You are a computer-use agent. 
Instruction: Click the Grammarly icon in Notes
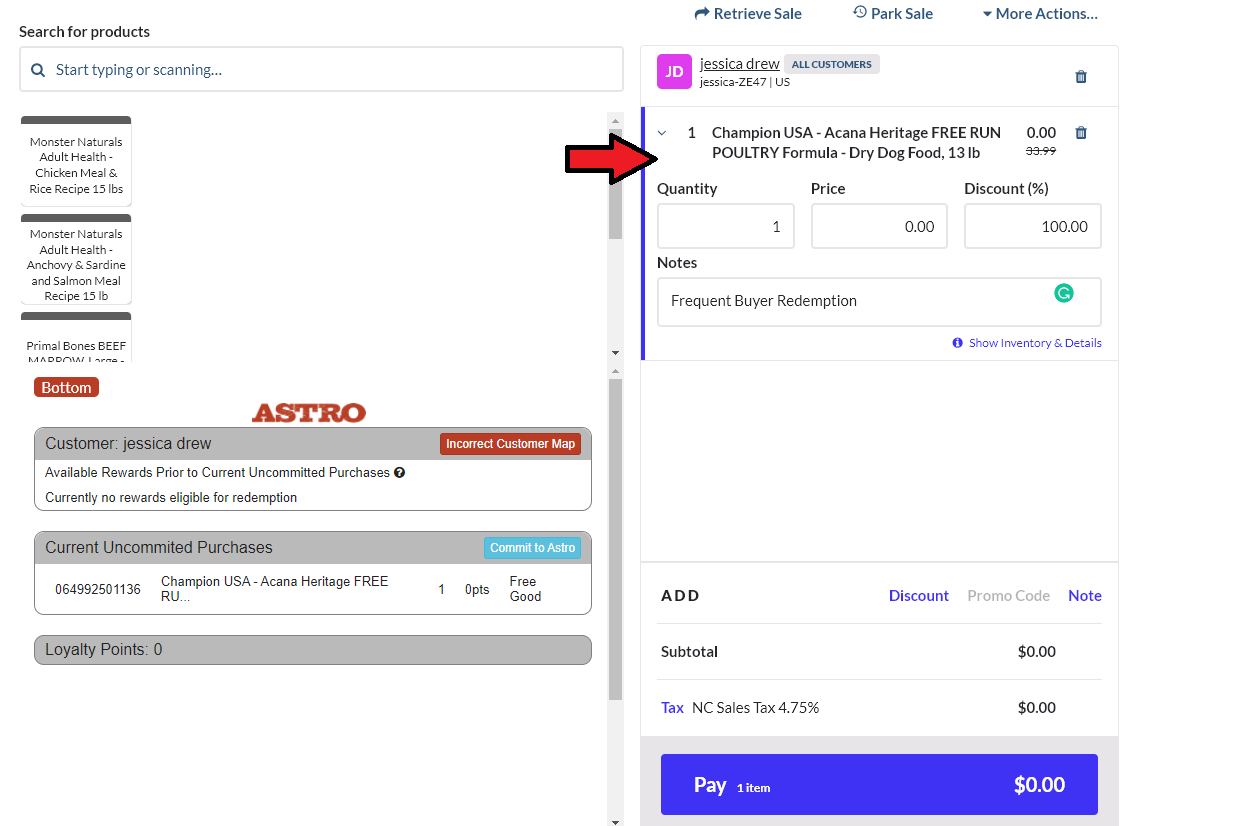click(1063, 293)
